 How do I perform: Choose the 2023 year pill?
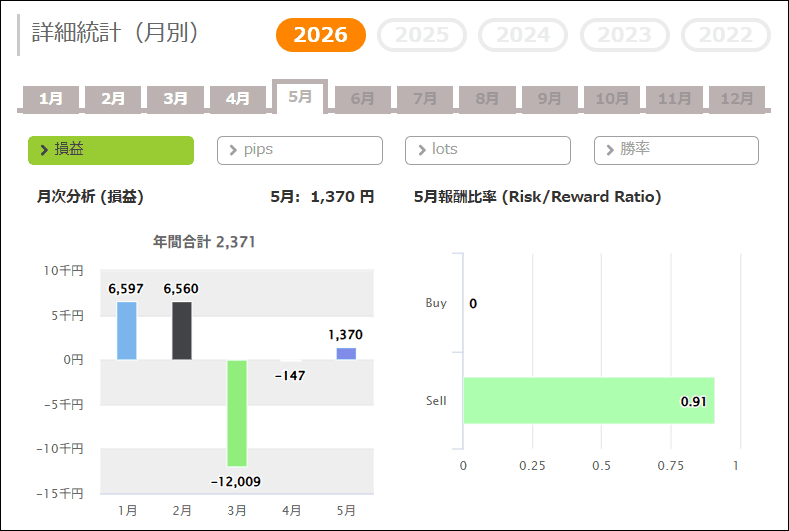pyautogui.click(x=624, y=35)
